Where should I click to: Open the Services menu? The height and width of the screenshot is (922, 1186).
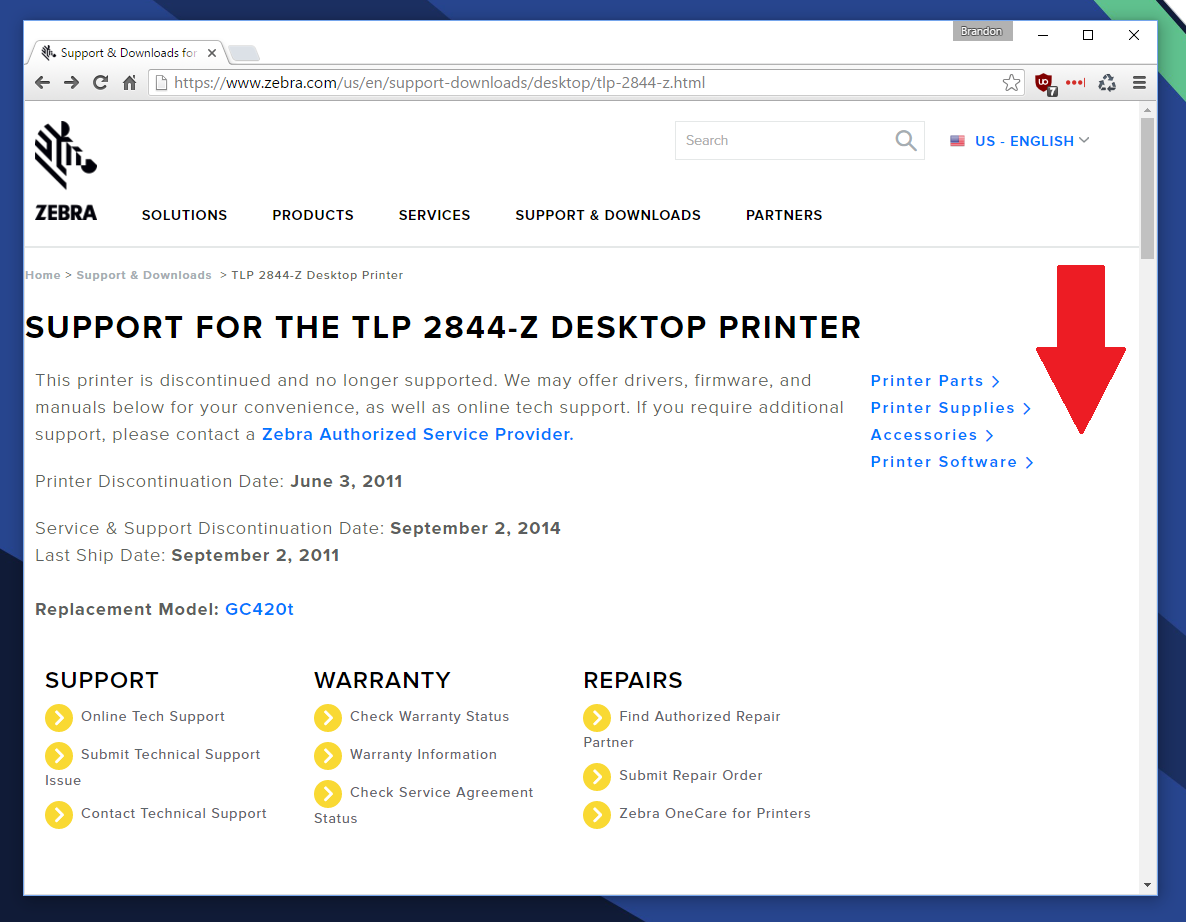point(434,216)
